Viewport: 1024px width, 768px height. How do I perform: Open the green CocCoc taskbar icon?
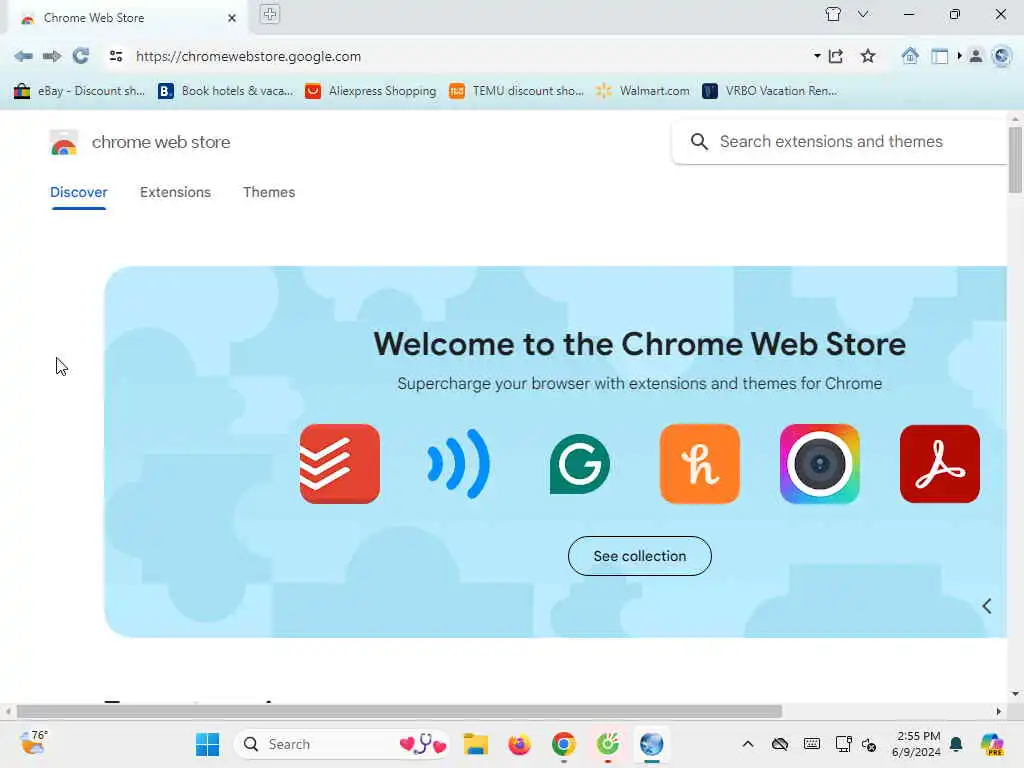pyautogui.click(x=607, y=744)
